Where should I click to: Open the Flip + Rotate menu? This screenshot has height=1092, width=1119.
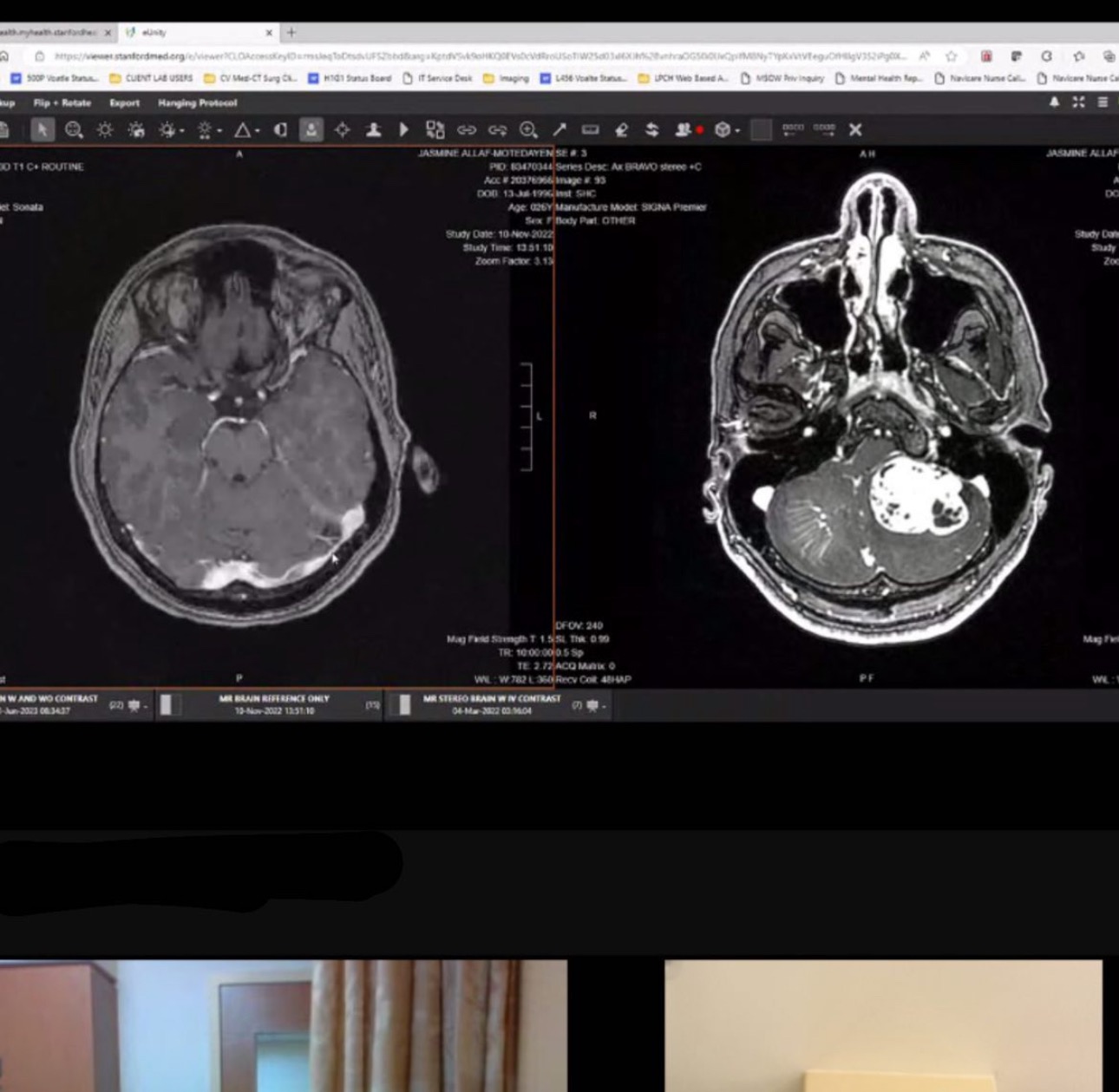(62, 102)
